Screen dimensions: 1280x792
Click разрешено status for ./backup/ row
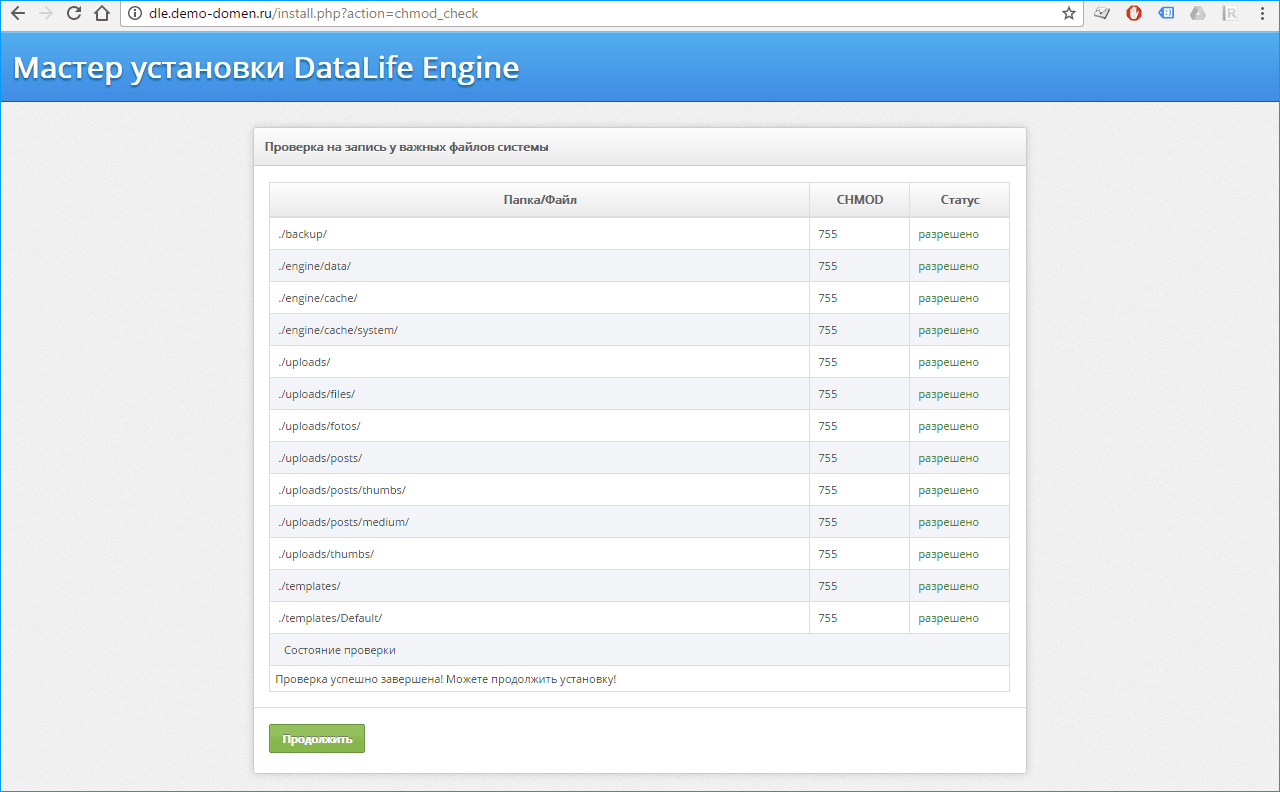tap(948, 234)
